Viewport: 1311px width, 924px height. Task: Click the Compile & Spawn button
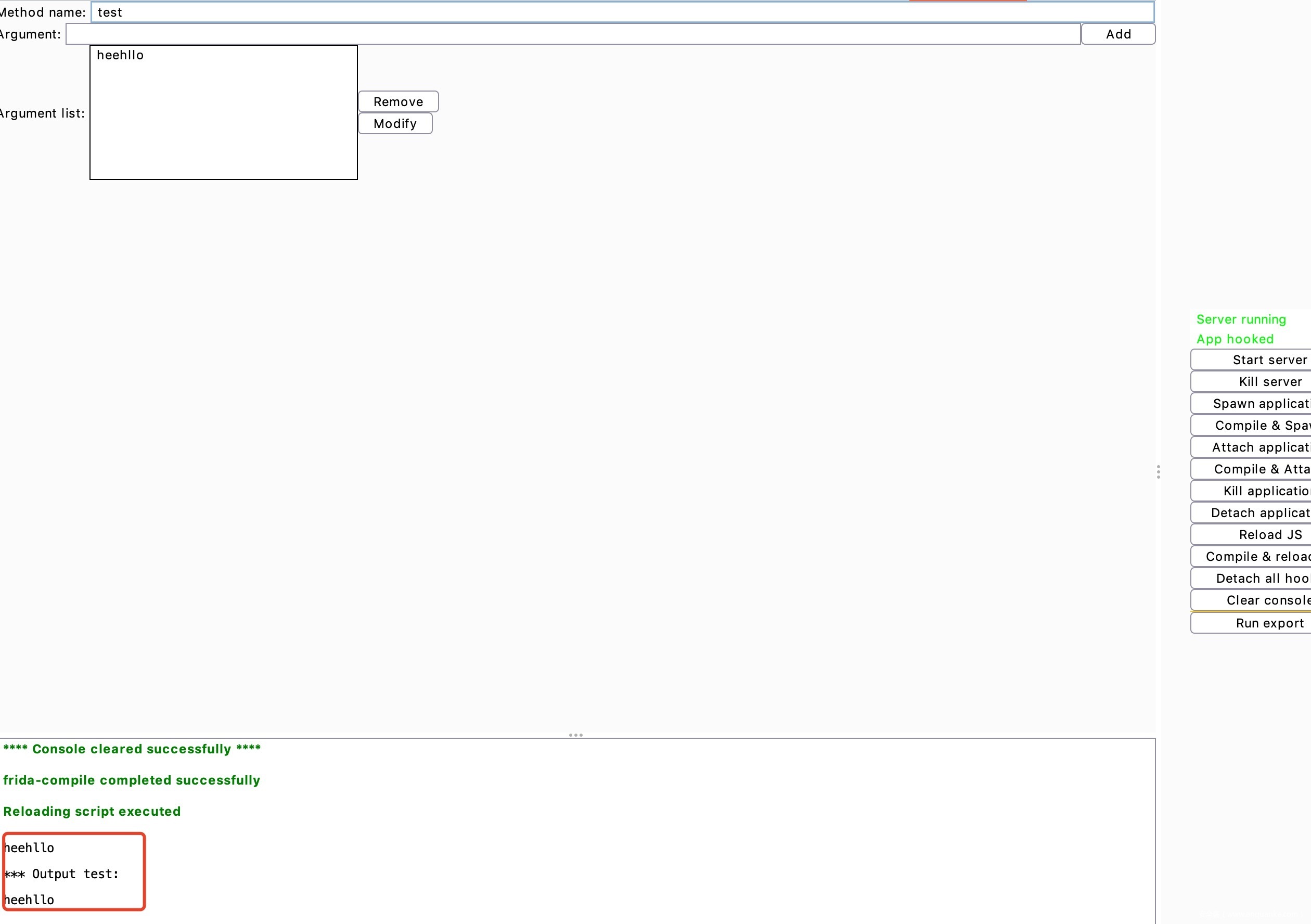1256,426
